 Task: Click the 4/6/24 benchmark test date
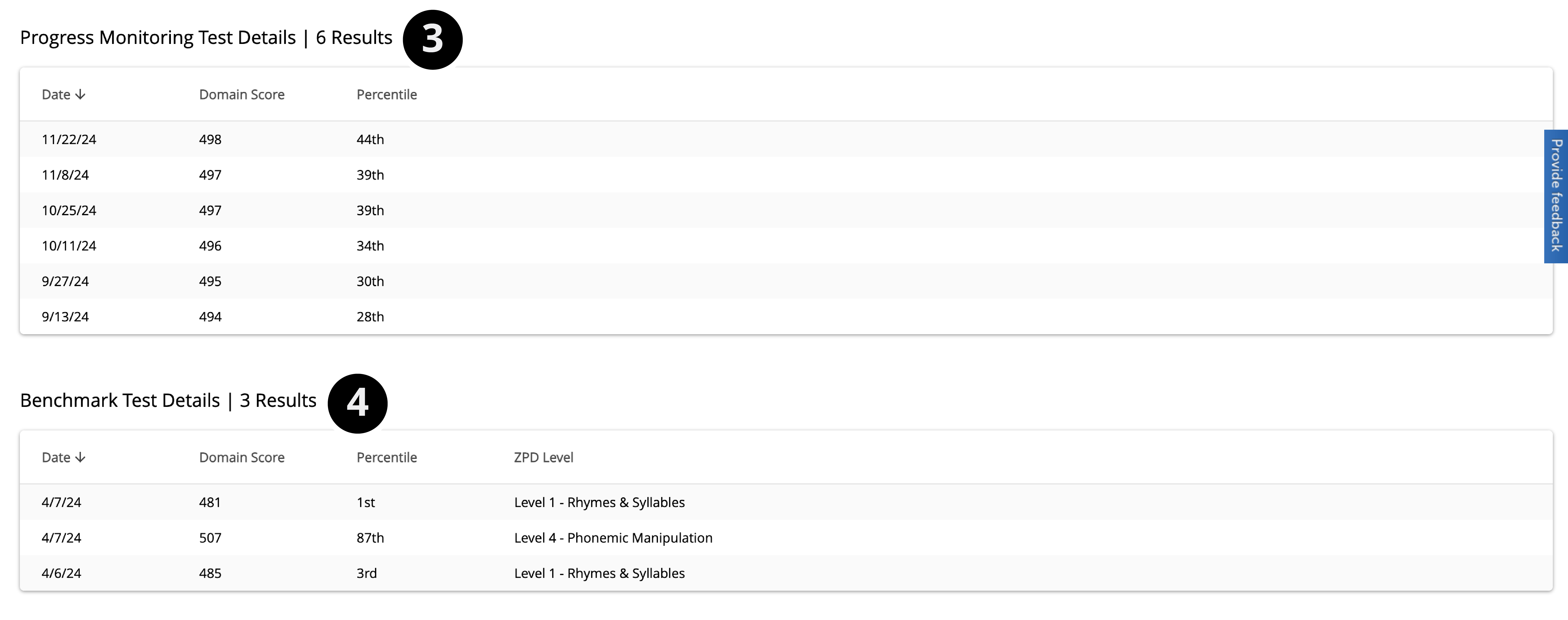61,573
